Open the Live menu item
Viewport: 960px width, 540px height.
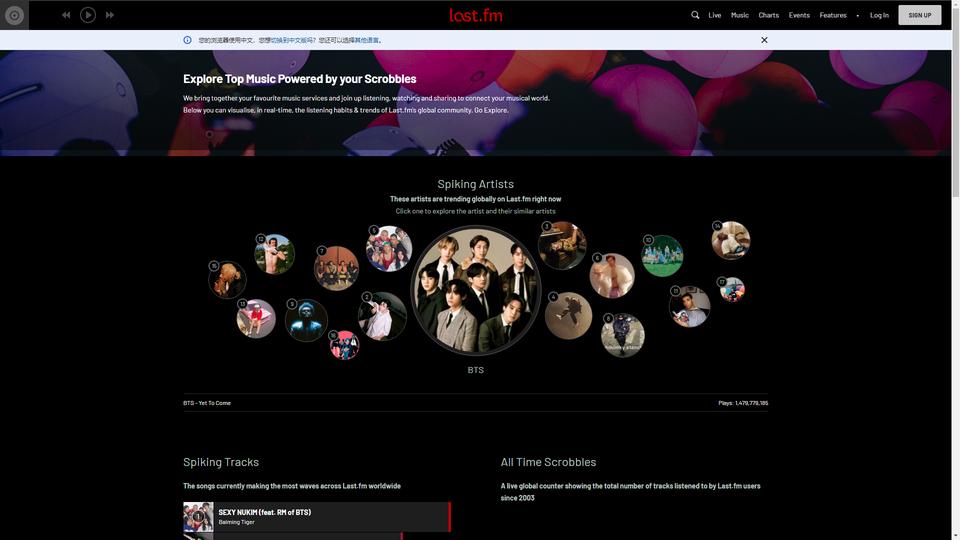714,15
